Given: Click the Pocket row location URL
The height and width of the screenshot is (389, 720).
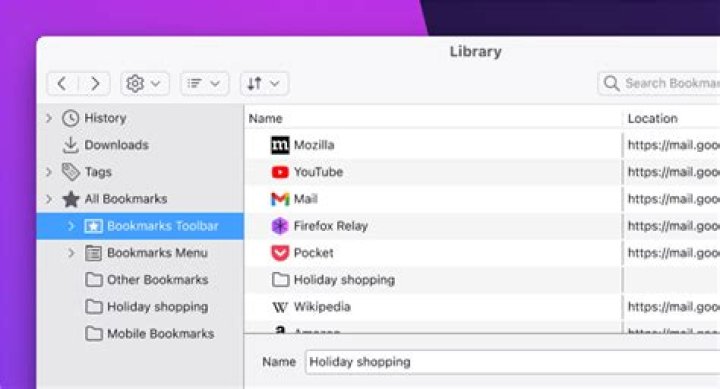Looking at the screenshot, I should [674, 253].
